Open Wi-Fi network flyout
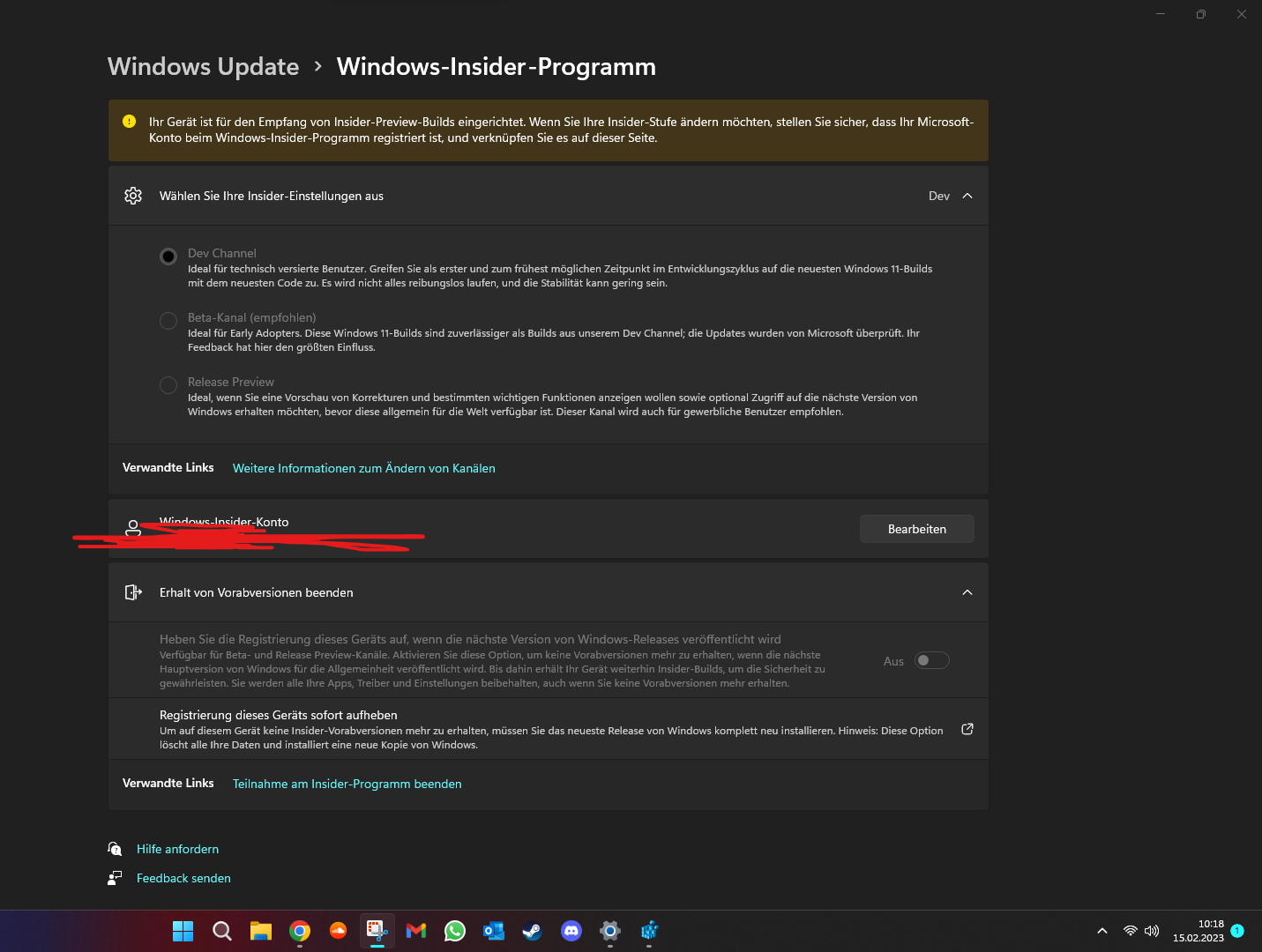 click(x=1131, y=931)
